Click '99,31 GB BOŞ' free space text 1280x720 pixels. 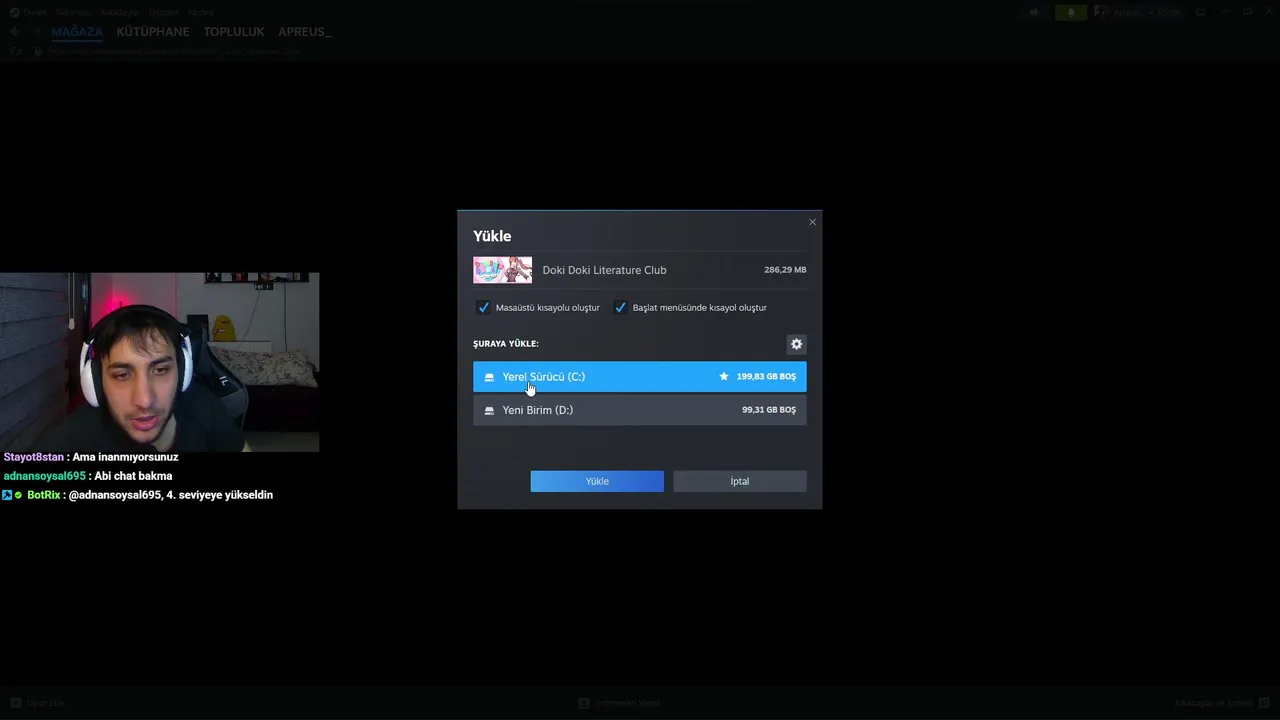click(x=769, y=410)
